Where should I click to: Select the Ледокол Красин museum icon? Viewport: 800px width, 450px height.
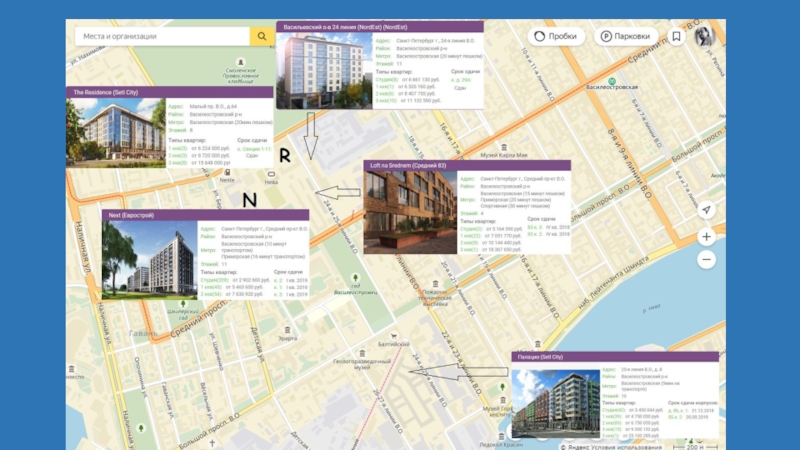tap(502, 436)
